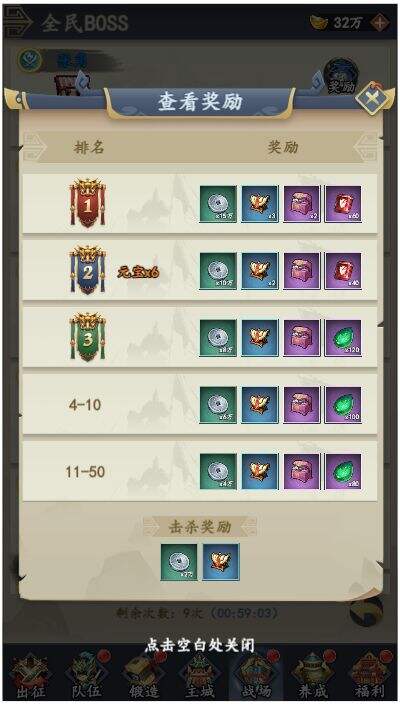Tap the green gem reward for rank 11-50
This screenshot has width=400, height=704.
[343, 471]
